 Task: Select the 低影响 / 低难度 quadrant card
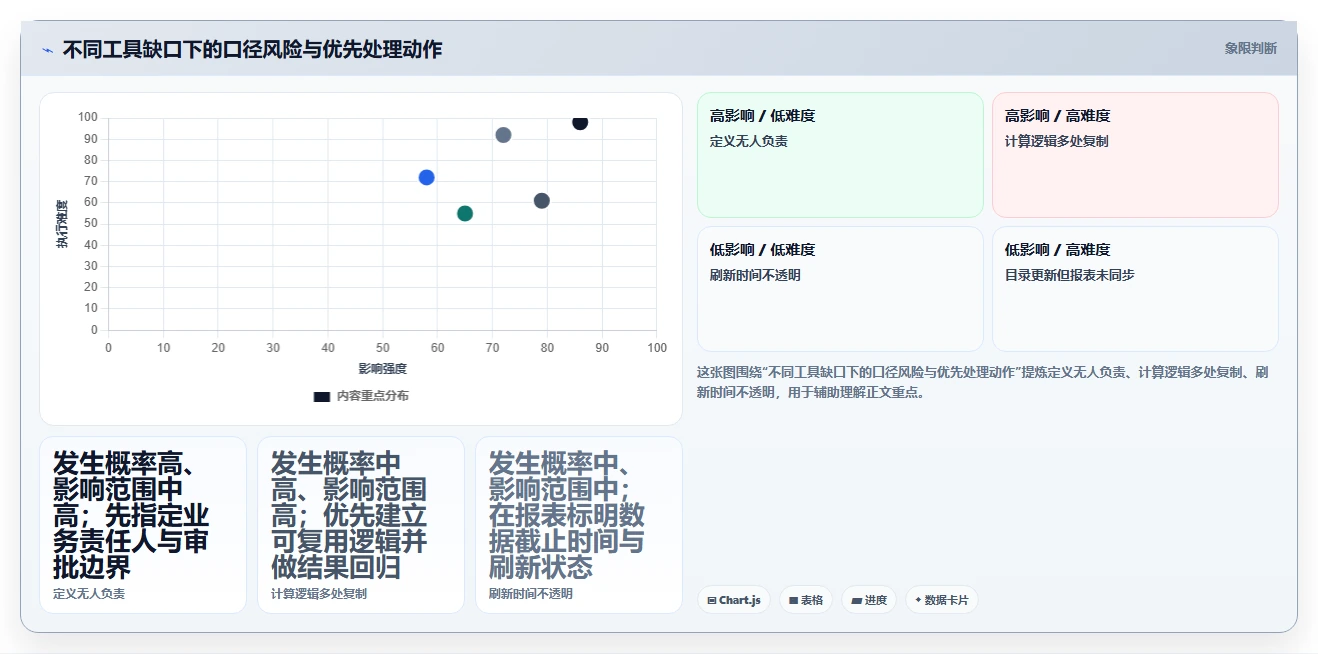point(840,289)
